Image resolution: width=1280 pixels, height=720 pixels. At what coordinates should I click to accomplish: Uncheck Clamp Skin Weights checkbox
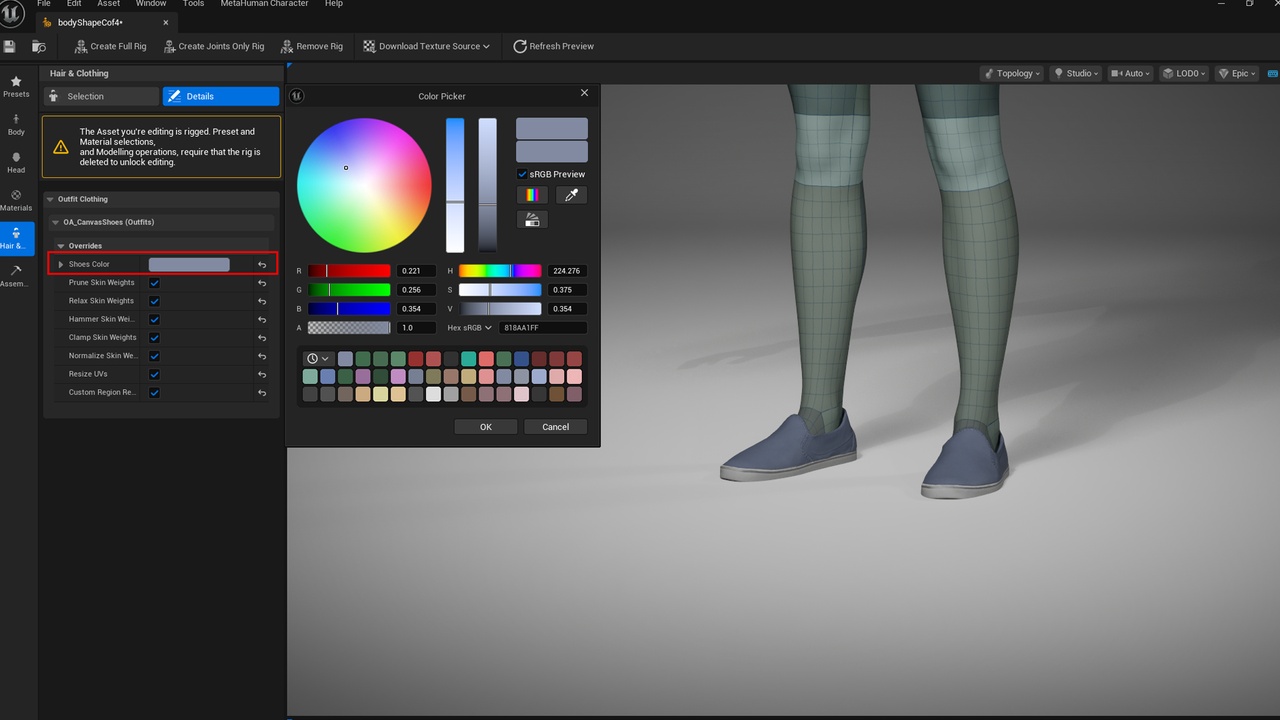(154, 338)
